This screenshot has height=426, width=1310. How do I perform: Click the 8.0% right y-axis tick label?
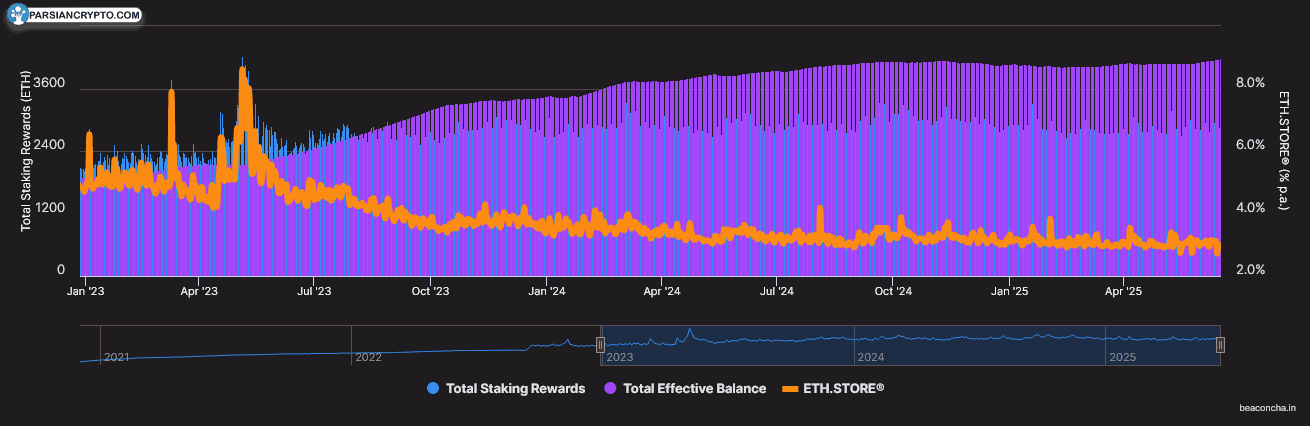[x=1250, y=83]
